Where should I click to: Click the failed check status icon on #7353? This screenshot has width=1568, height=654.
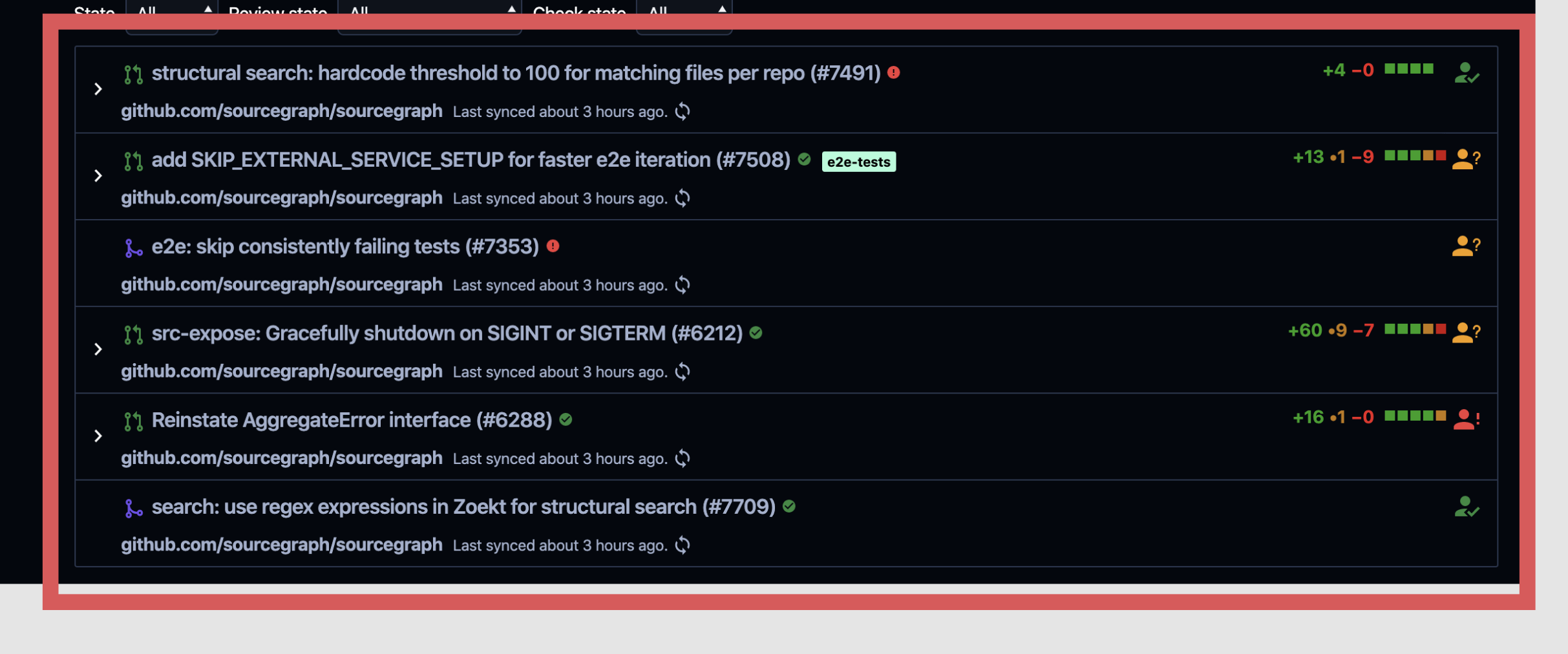pos(553,246)
